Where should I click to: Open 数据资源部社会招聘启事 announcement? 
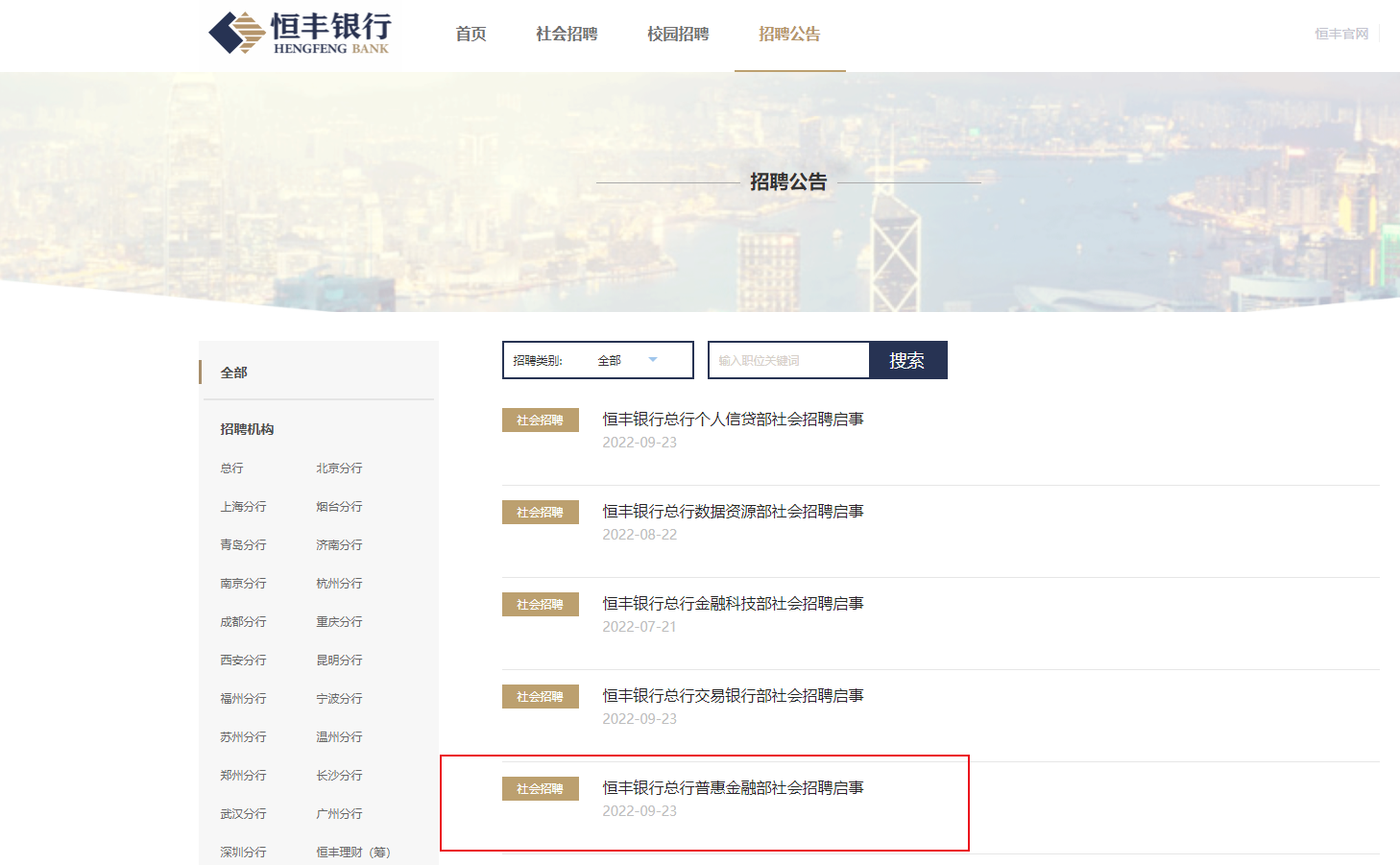coord(733,512)
